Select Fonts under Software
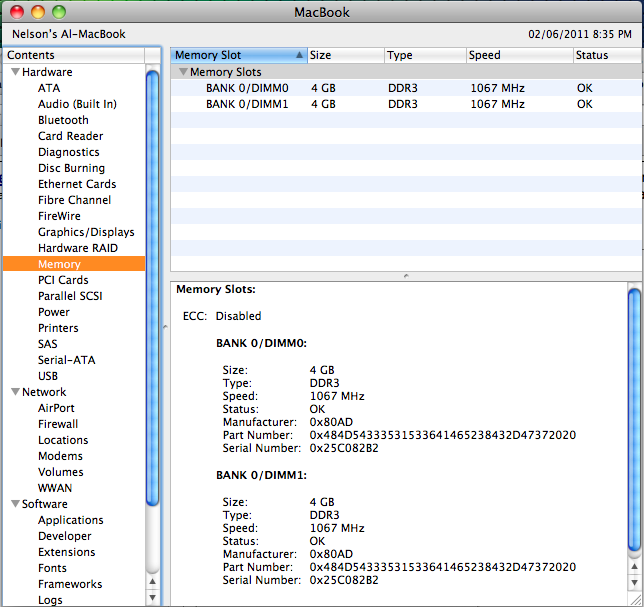Image resolution: width=644 pixels, height=607 pixels. (x=52, y=568)
